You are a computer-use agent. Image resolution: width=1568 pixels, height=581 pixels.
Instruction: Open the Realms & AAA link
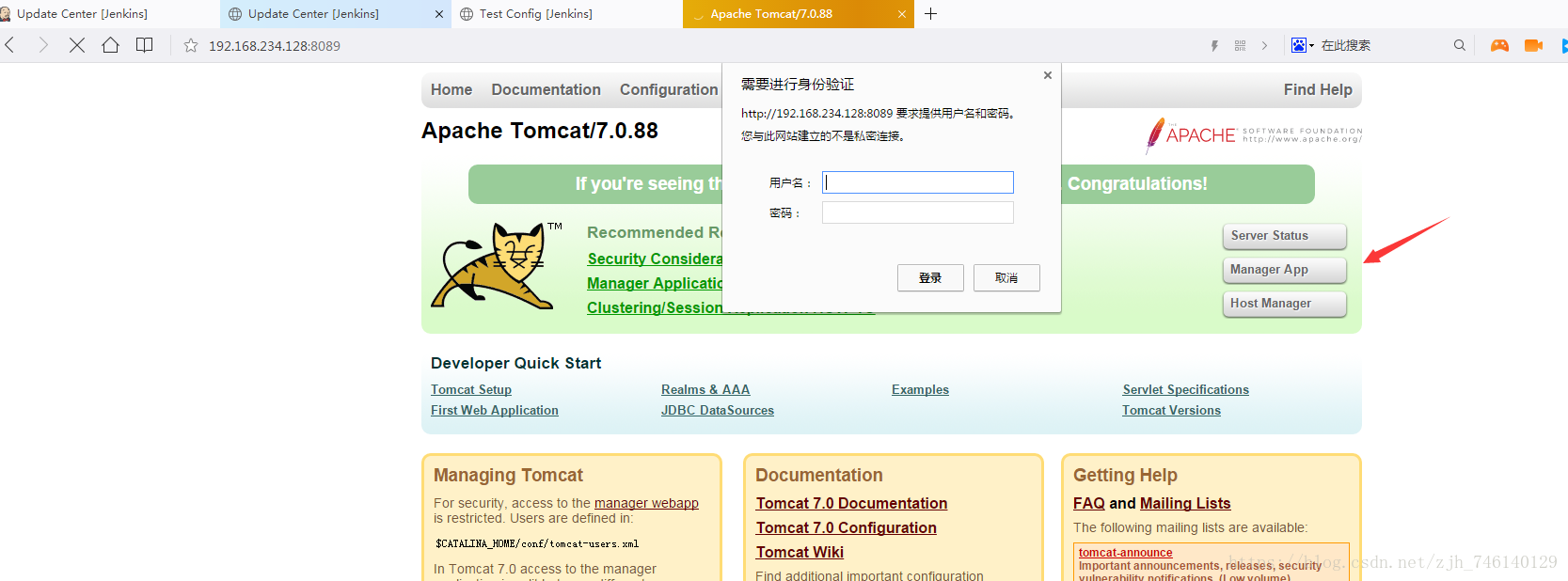point(705,389)
